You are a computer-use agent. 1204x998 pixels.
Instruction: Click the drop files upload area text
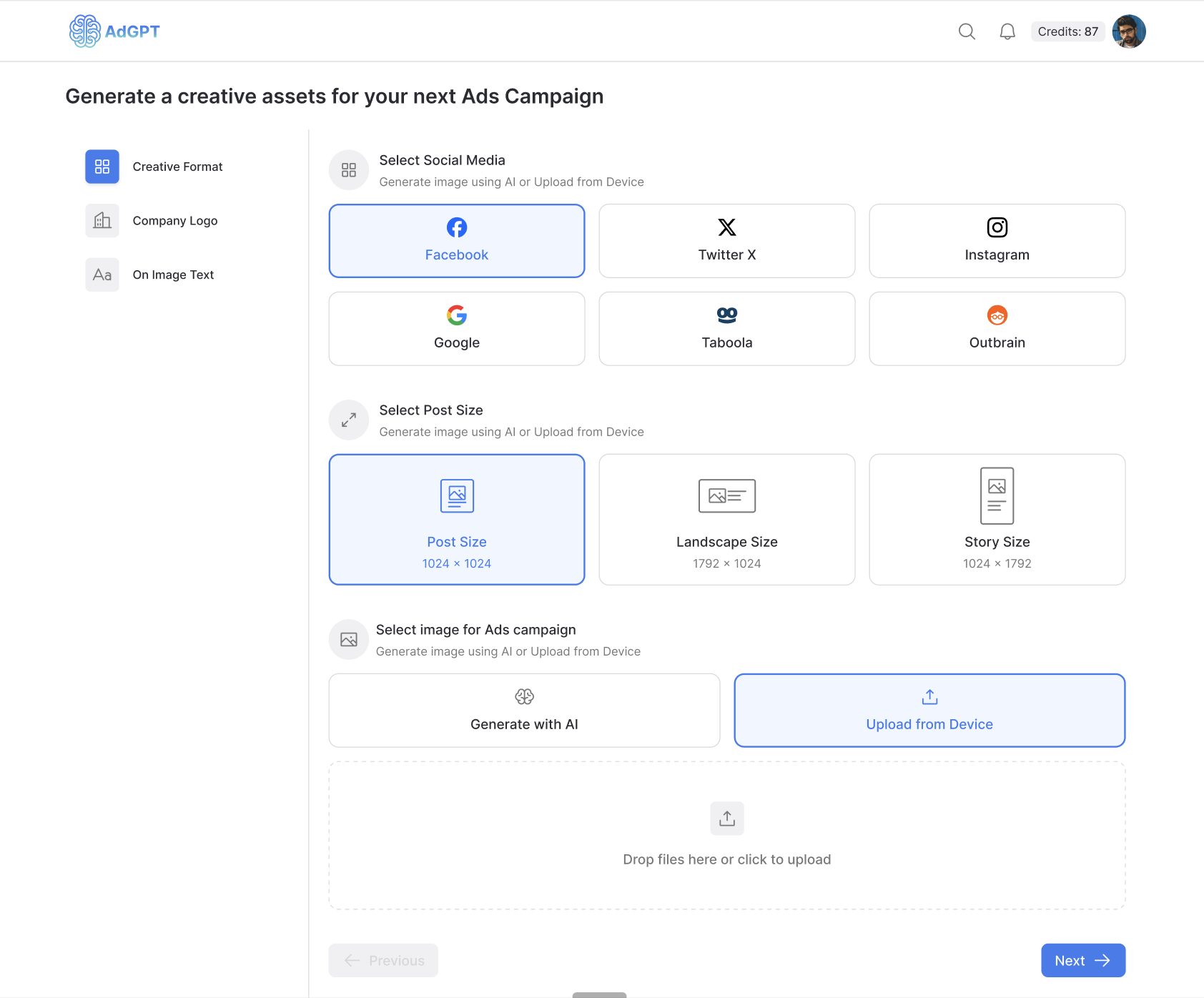[x=727, y=859]
